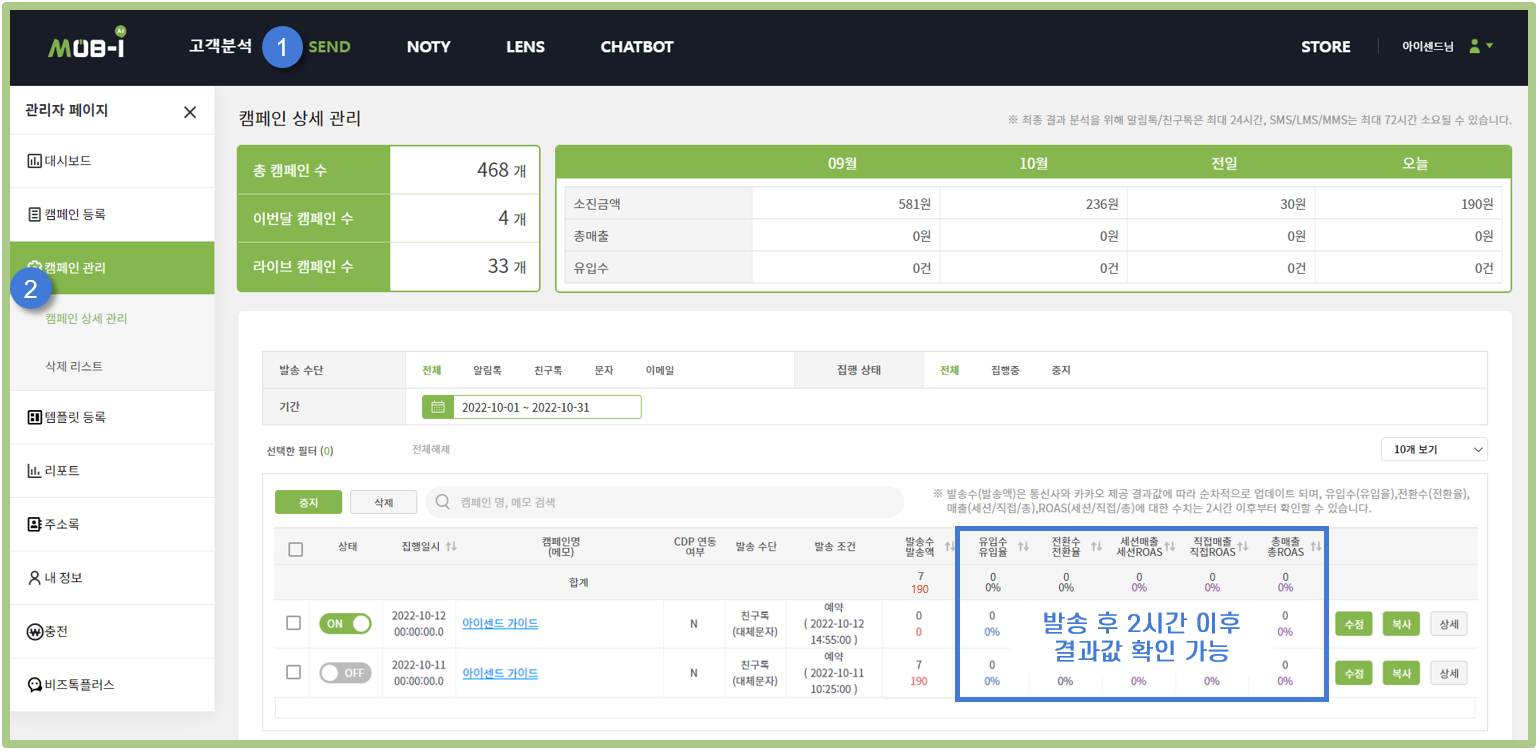Image resolution: width=1539 pixels, height=752 pixels.
Task: Enable the OFF toggle for second campaign
Action: pos(345,673)
